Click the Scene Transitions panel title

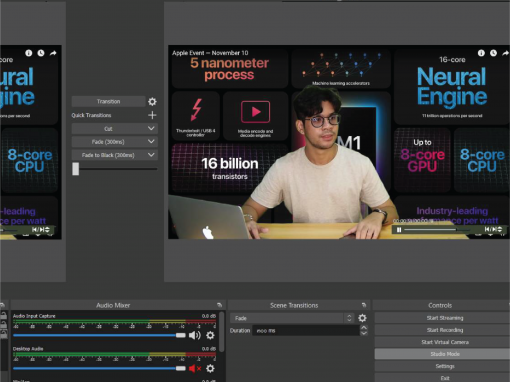(x=294, y=305)
